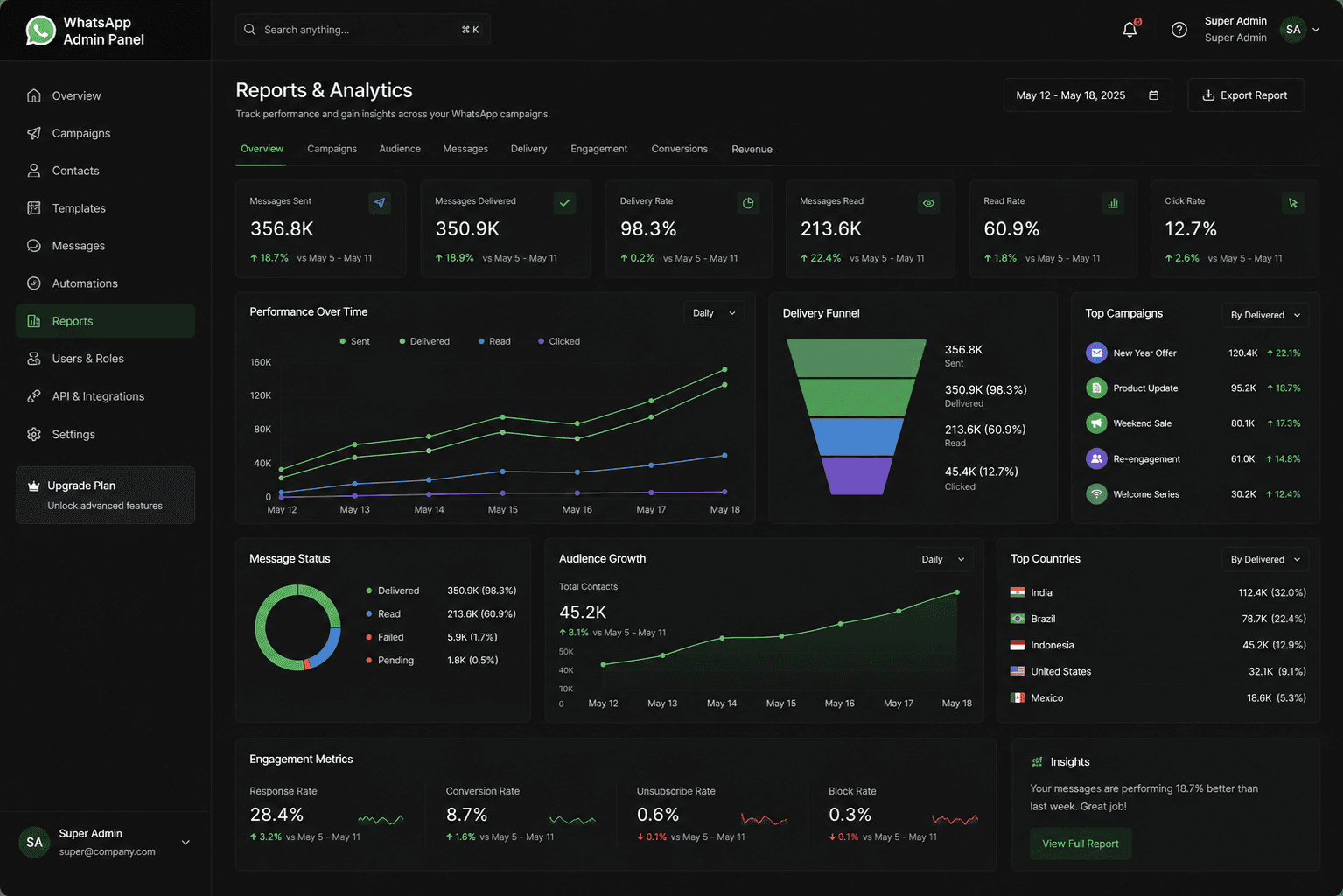Screen dimensions: 1343x896
Task: Switch to the Conversions tab
Action: click(x=680, y=149)
